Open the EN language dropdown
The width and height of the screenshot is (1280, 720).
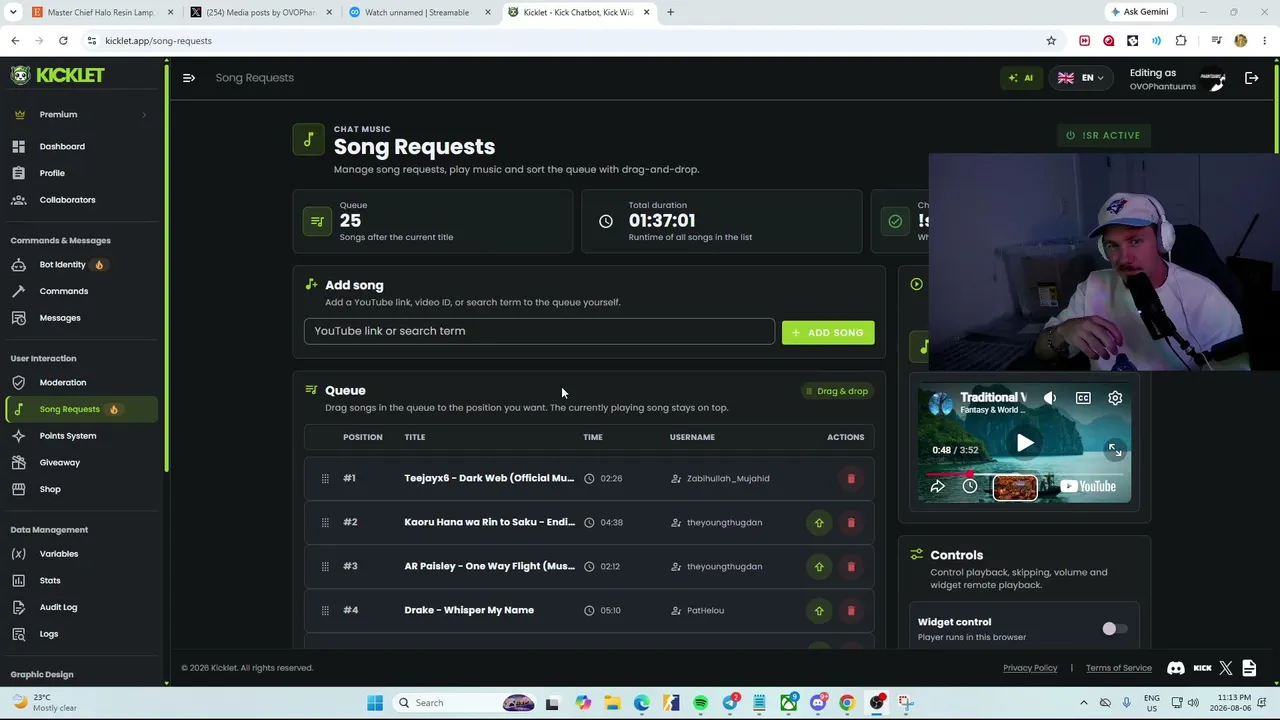pos(1080,78)
